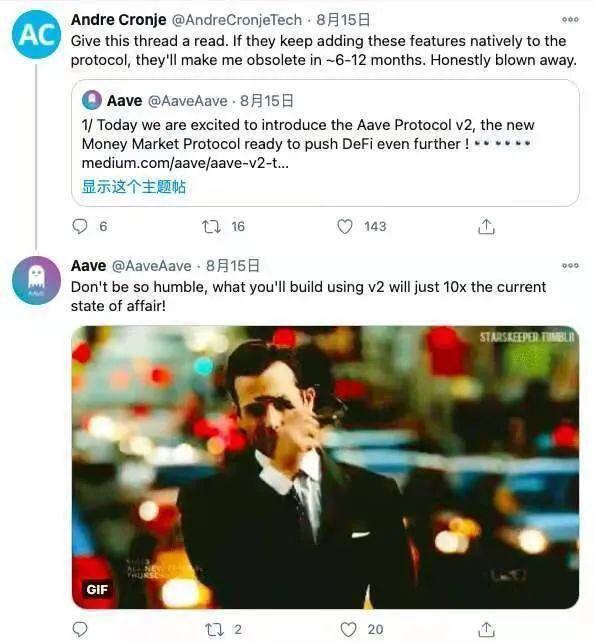Screen dimensions: 594x643
Task: Open the @AaveAave handle on the reply
Action: pyautogui.click(x=152, y=266)
